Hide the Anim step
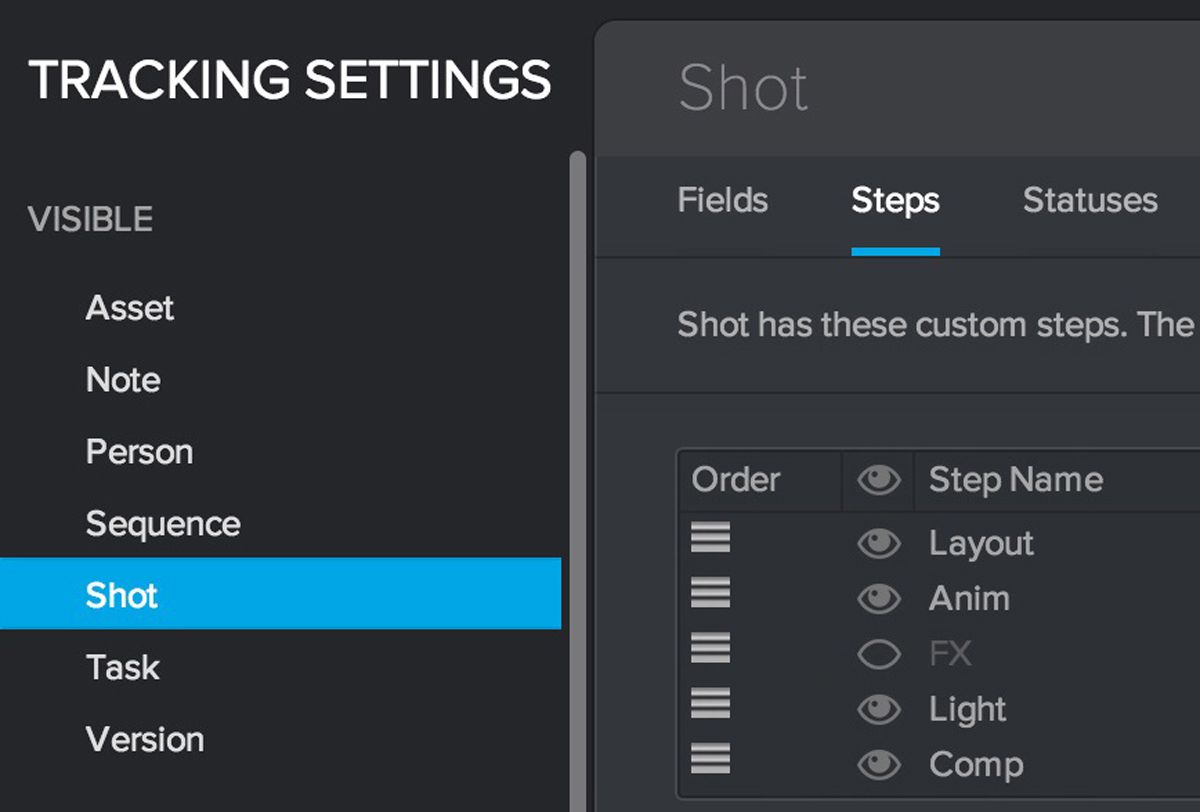Viewport: 1200px width, 812px height. (x=879, y=599)
